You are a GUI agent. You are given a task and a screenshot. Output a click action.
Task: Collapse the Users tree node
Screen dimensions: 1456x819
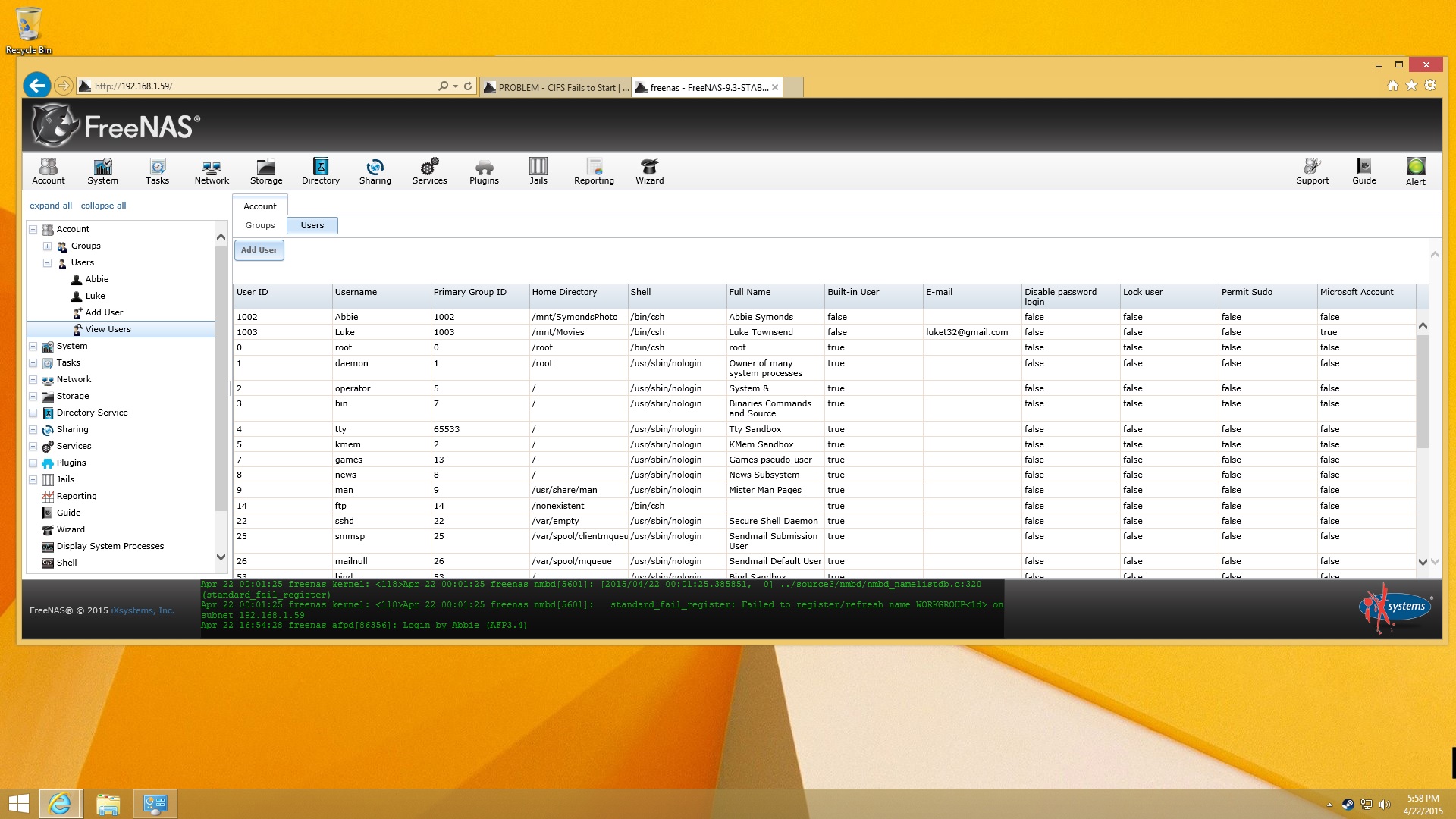click(47, 262)
